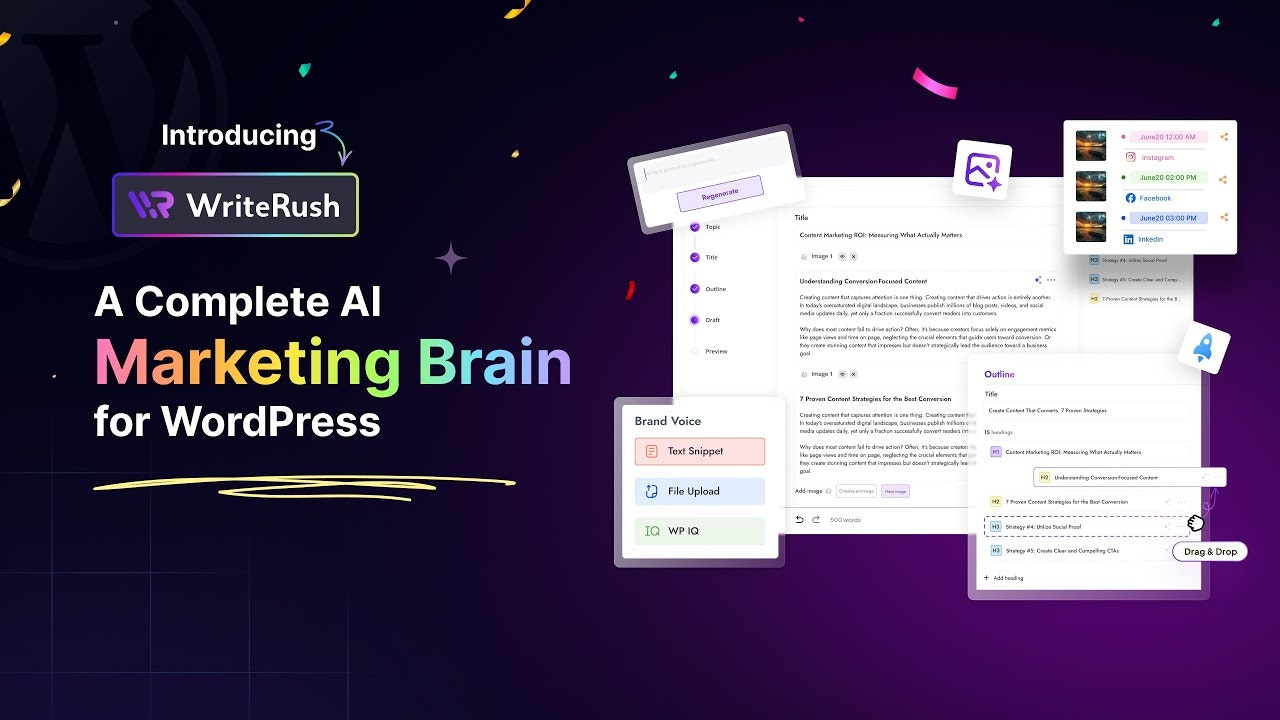Image resolution: width=1280 pixels, height=720 pixels.
Task: Click the IQ icon on WP IQ
Action: [652, 531]
